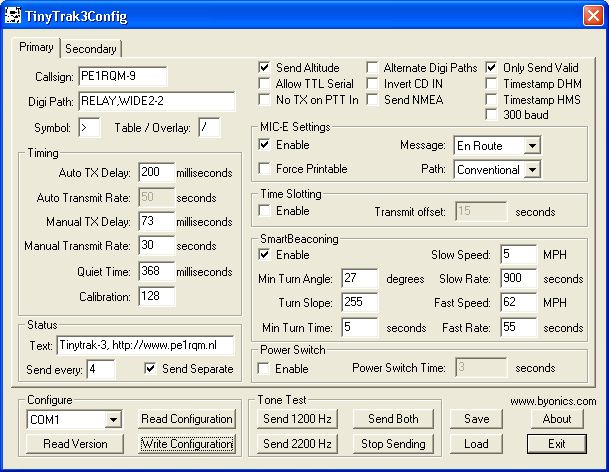The height and width of the screenshot is (472, 609).
Task: Close the TinyTrak3Config window
Action: click(x=593, y=16)
